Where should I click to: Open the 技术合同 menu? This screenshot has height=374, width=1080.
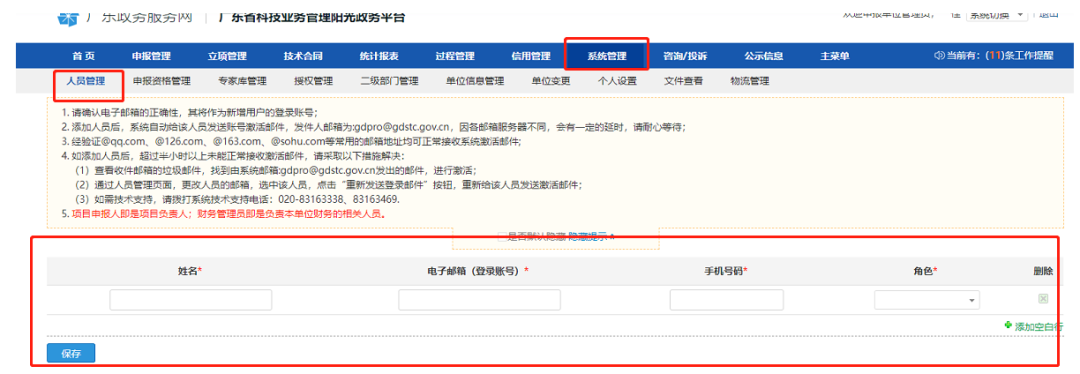click(x=303, y=56)
